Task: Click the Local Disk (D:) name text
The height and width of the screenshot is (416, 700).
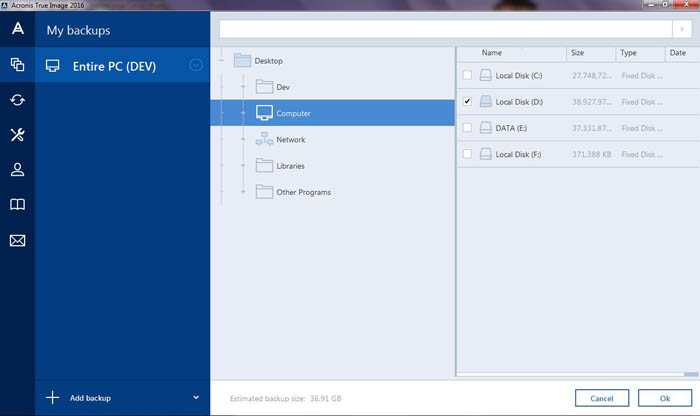Action: point(519,102)
